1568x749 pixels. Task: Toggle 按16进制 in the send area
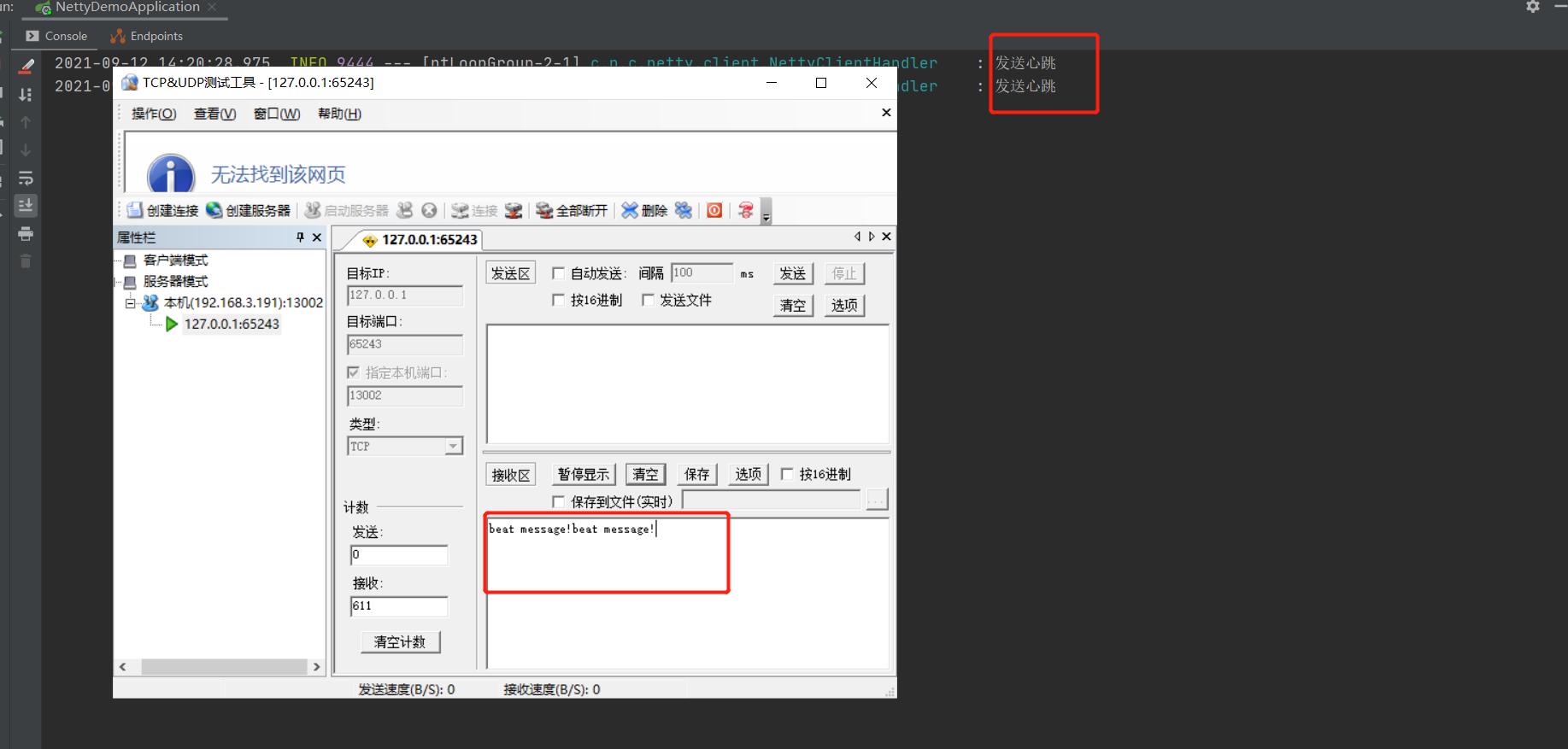(x=559, y=301)
